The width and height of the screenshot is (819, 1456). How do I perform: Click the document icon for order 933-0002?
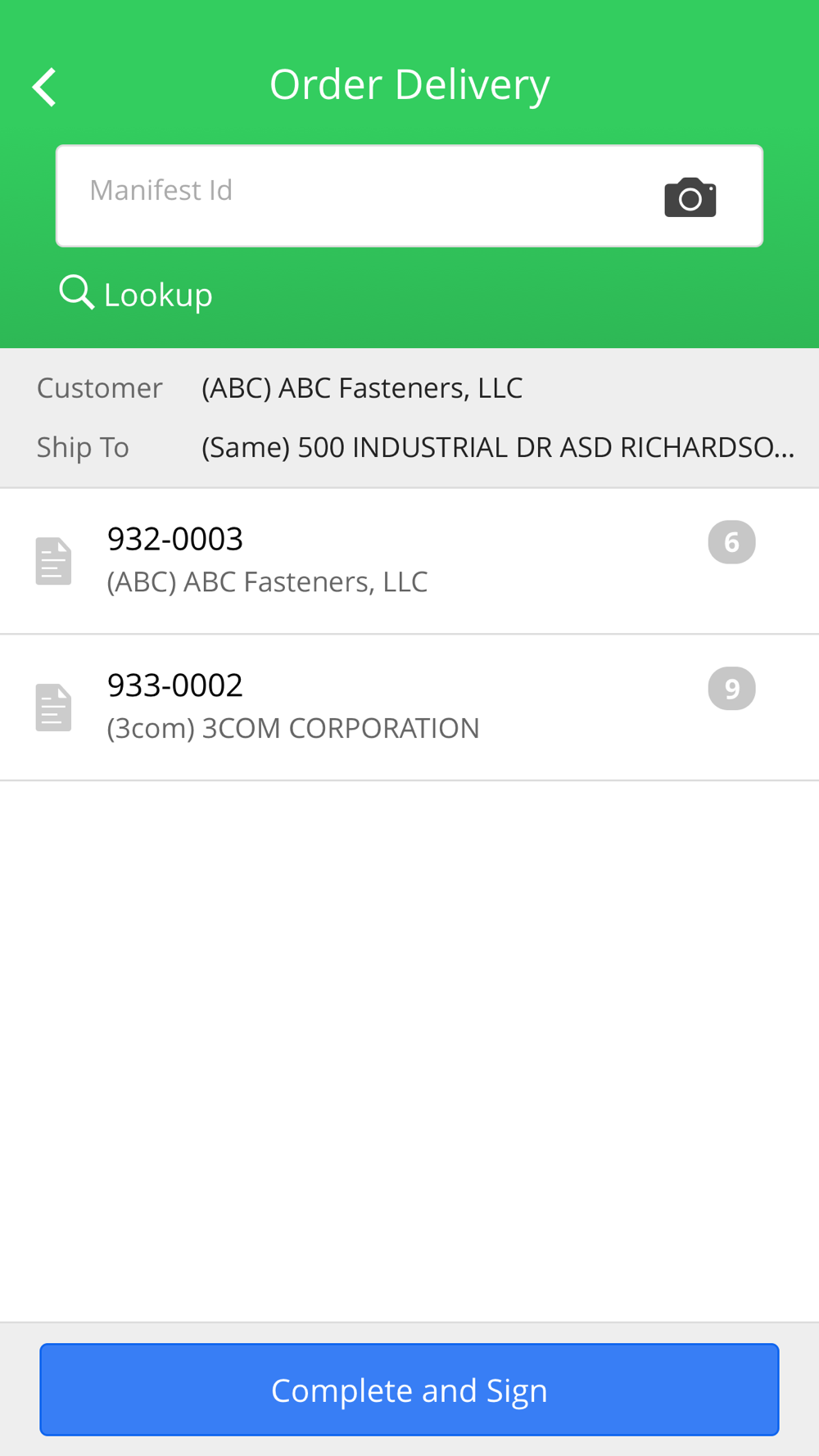tap(53, 708)
